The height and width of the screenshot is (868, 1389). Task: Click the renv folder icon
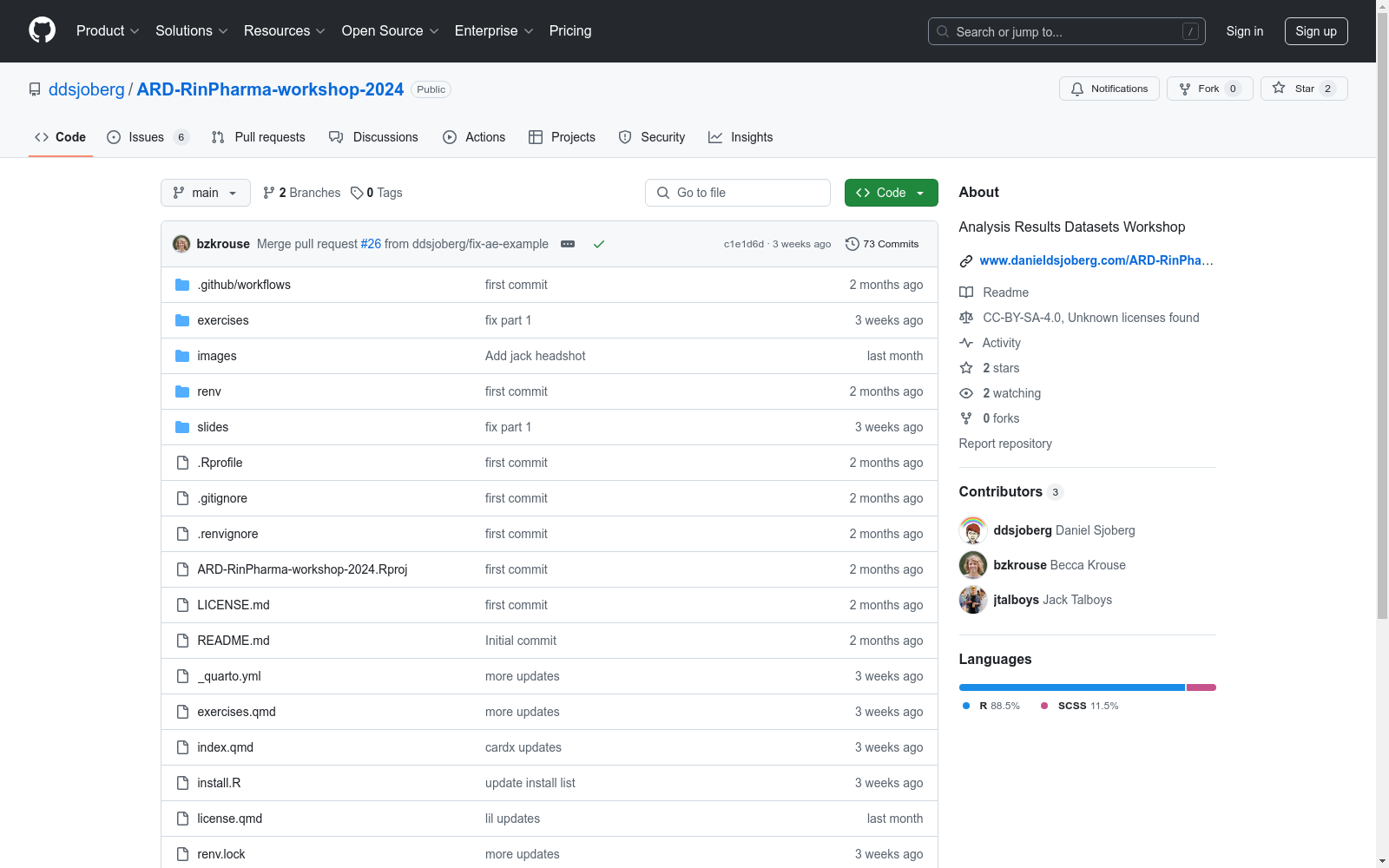tap(182, 391)
